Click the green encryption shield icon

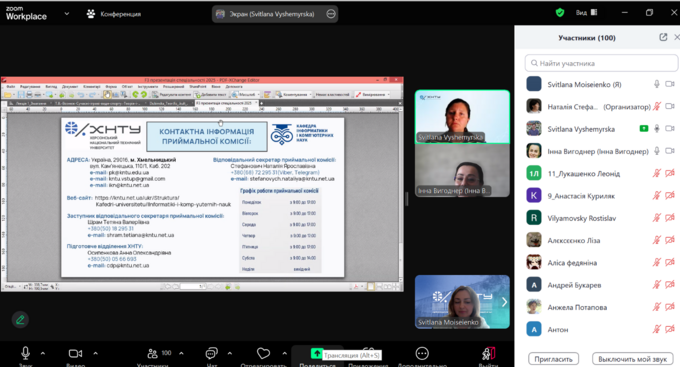coord(560,13)
